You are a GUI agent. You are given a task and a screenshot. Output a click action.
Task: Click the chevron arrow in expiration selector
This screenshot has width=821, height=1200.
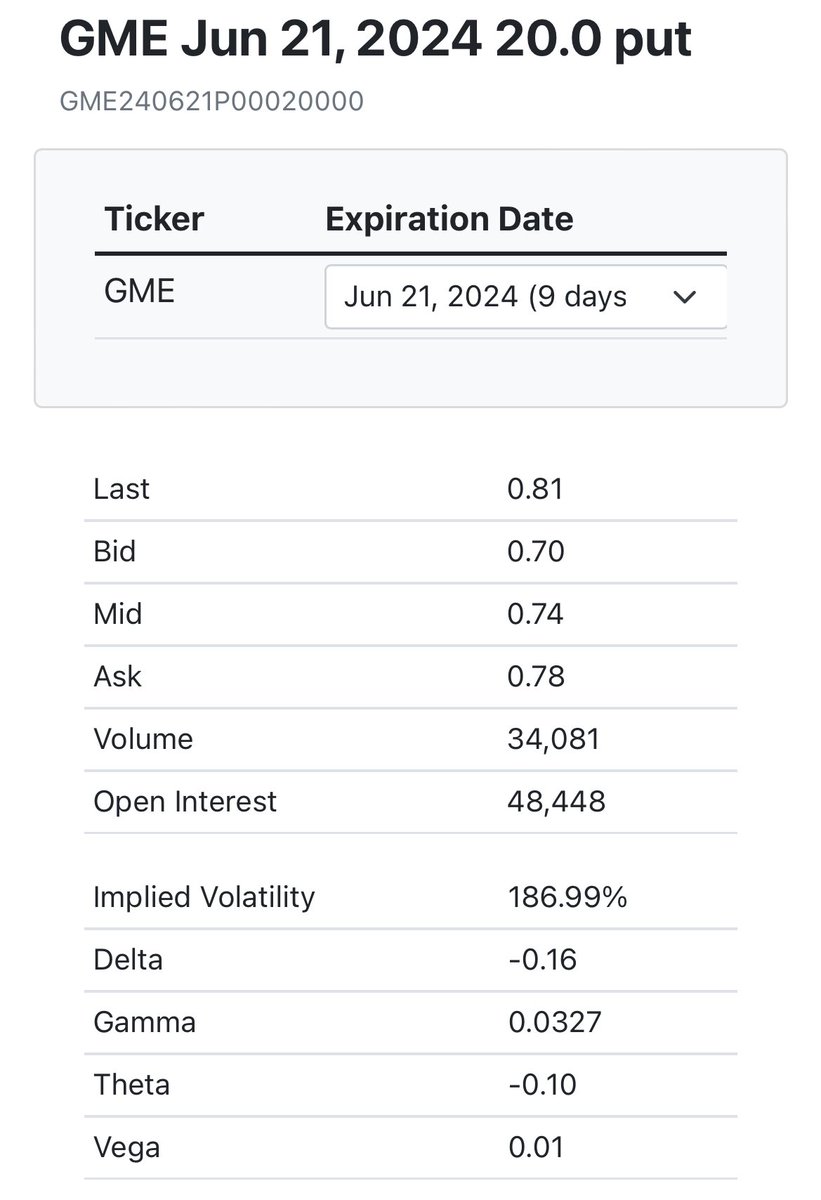(684, 297)
